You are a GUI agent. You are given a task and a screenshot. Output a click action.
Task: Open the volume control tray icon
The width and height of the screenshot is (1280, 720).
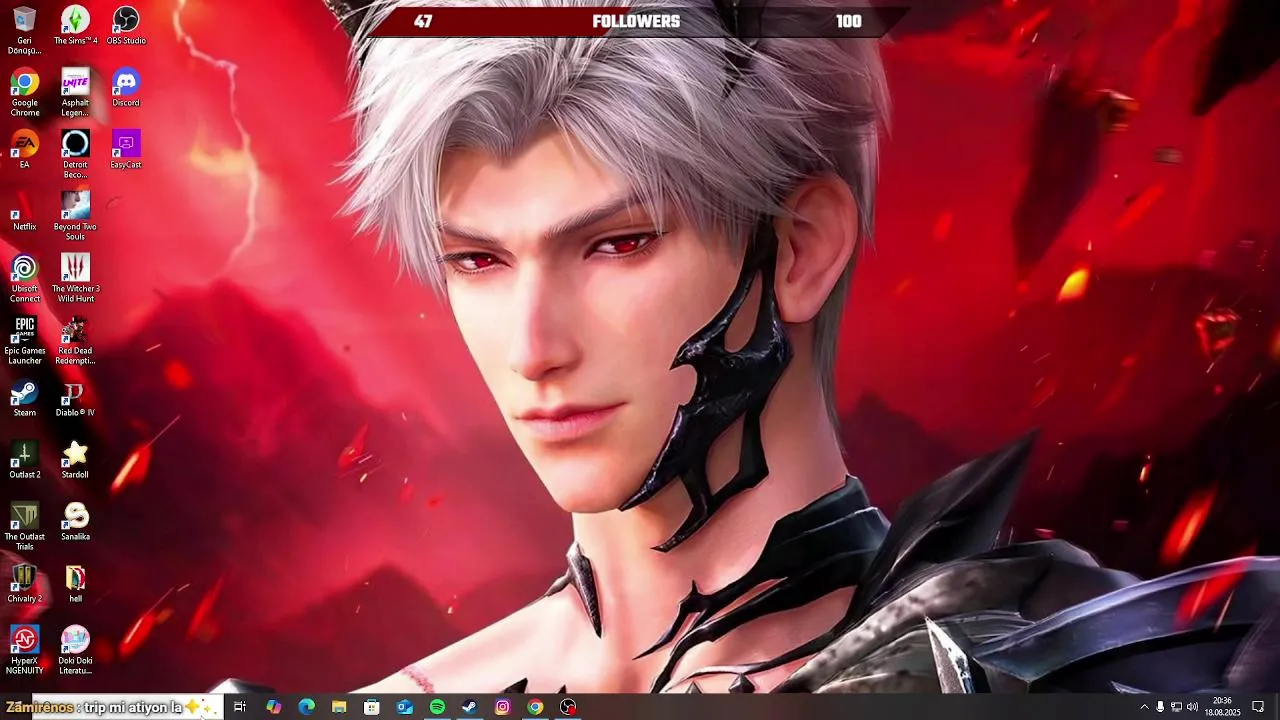1192,707
